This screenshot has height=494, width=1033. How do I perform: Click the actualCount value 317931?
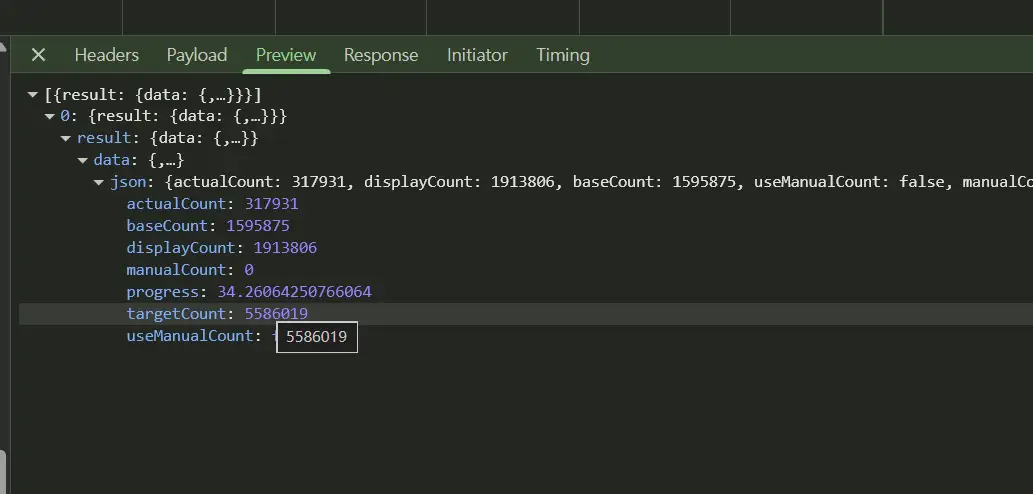click(271, 204)
